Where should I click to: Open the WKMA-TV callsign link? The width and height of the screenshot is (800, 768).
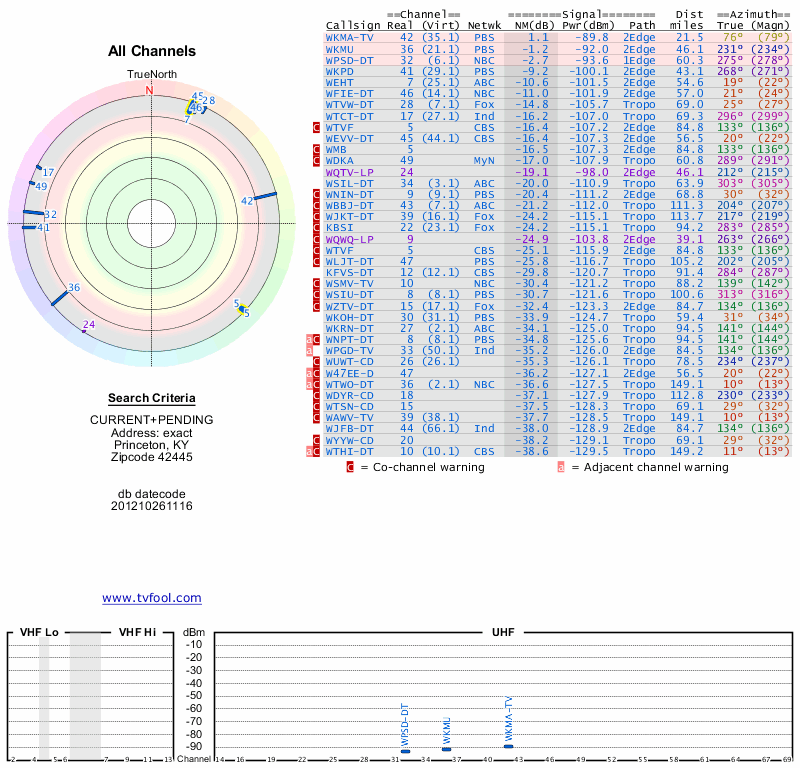coord(351,37)
